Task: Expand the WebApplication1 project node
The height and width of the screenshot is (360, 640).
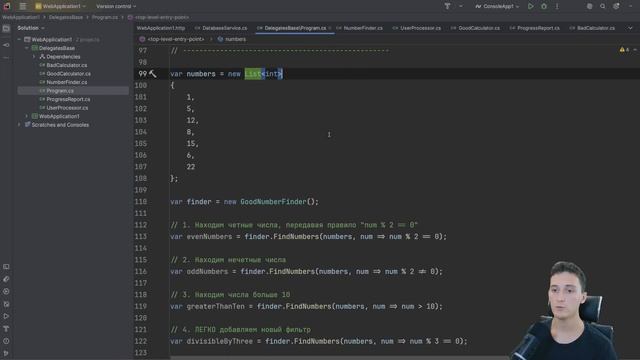Action: click(x=27, y=116)
